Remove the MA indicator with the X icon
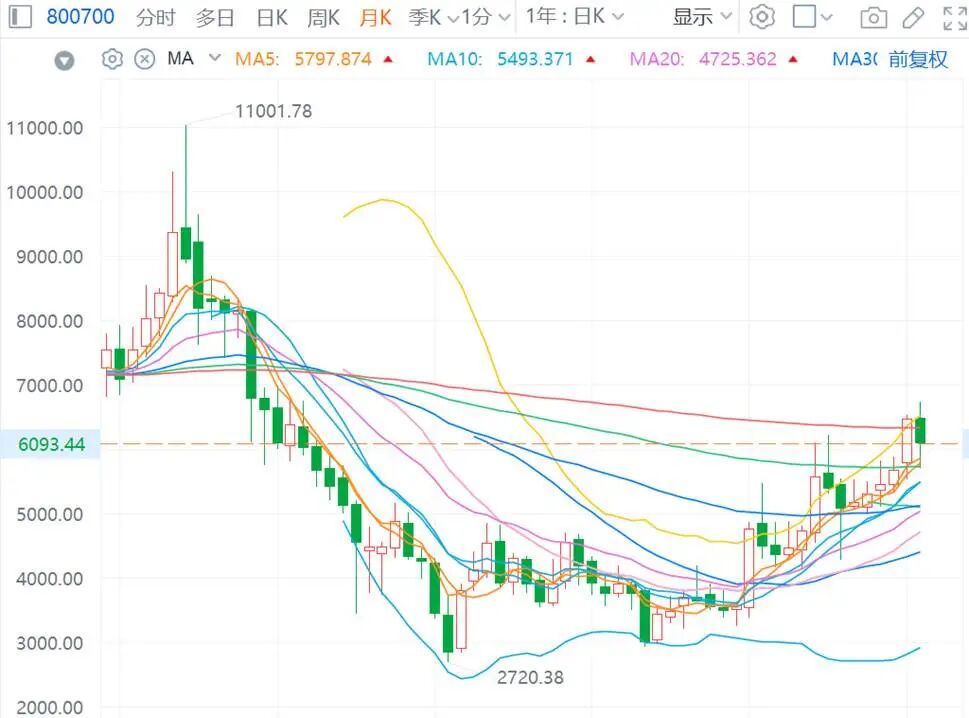Image resolution: width=969 pixels, height=718 pixels. (x=145, y=59)
